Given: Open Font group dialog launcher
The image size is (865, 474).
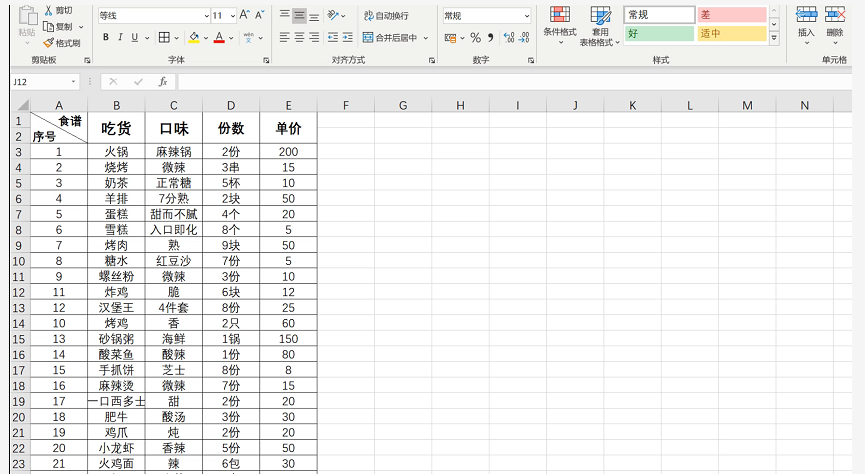Looking at the screenshot, I should [x=266, y=60].
